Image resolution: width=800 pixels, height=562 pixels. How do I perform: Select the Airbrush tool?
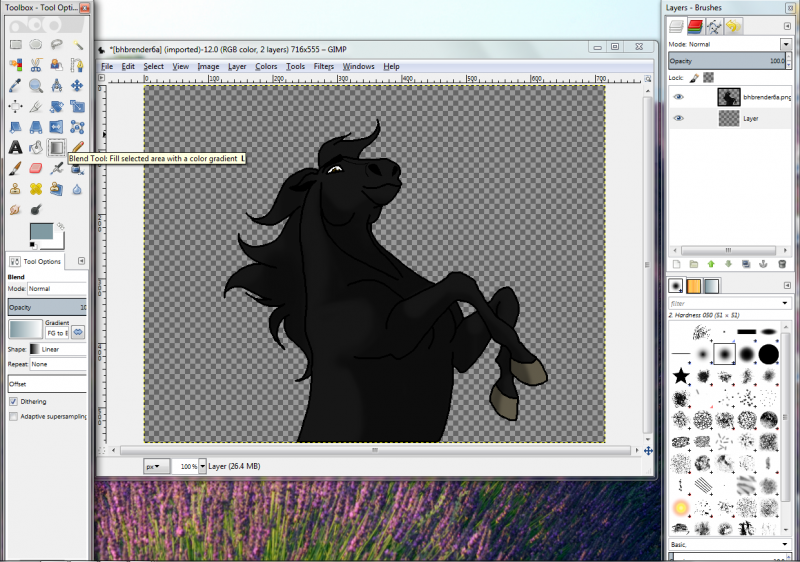pos(57,168)
